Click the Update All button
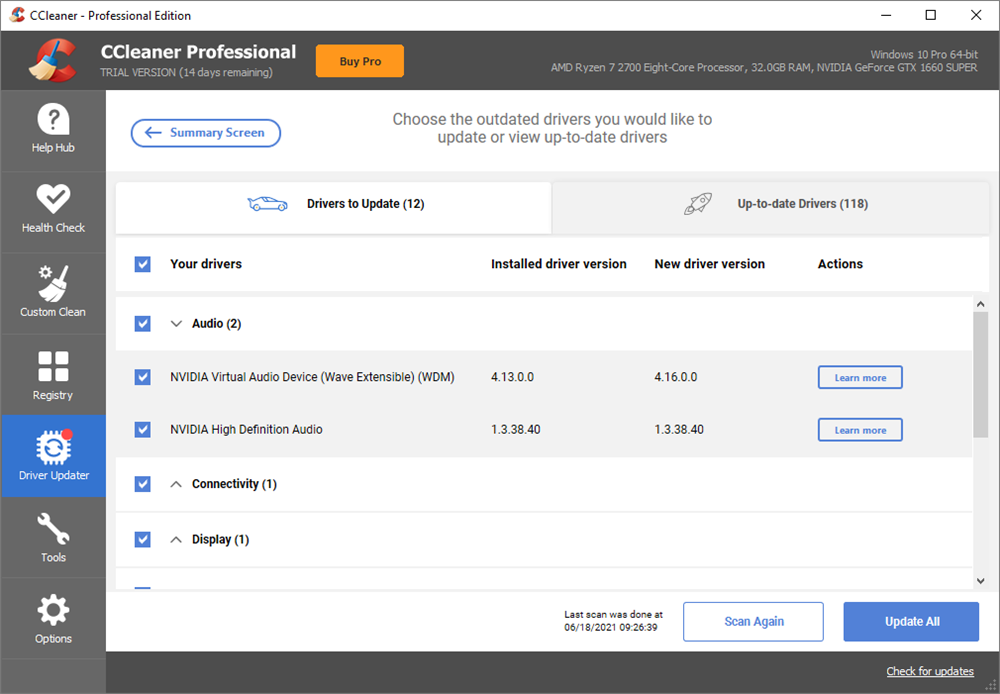 (911, 622)
